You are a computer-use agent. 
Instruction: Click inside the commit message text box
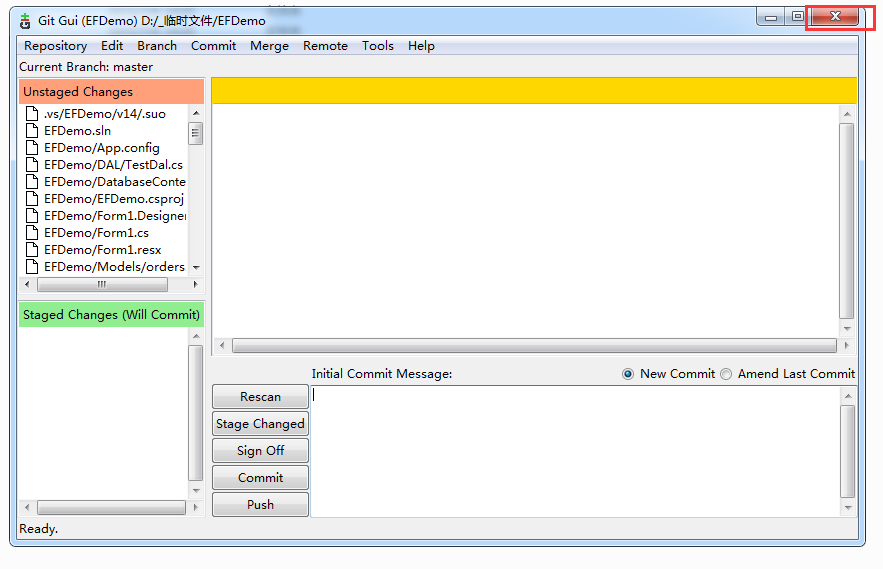[x=575, y=450]
